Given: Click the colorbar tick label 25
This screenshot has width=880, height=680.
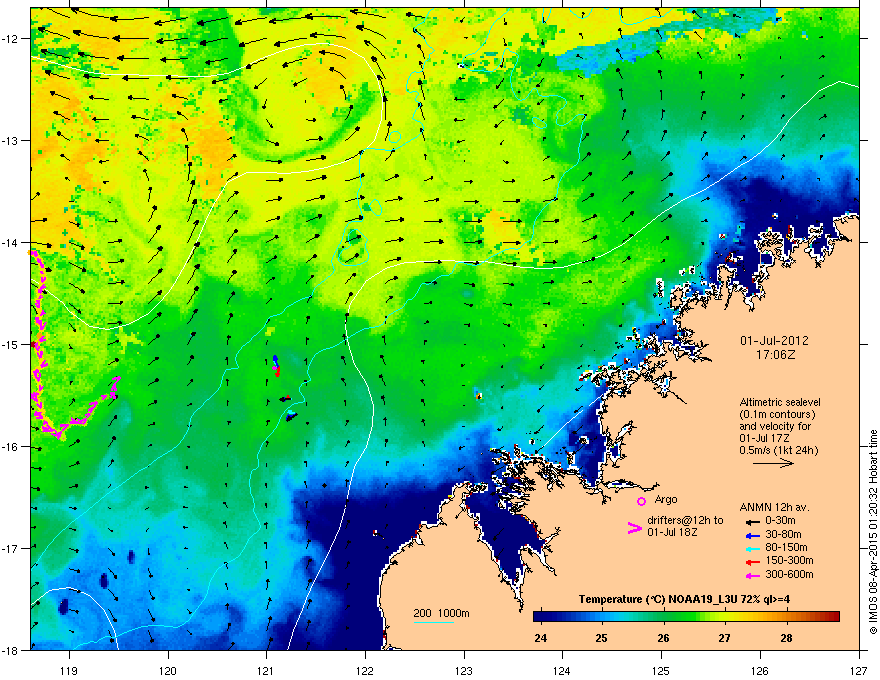Looking at the screenshot, I should coord(601,638).
